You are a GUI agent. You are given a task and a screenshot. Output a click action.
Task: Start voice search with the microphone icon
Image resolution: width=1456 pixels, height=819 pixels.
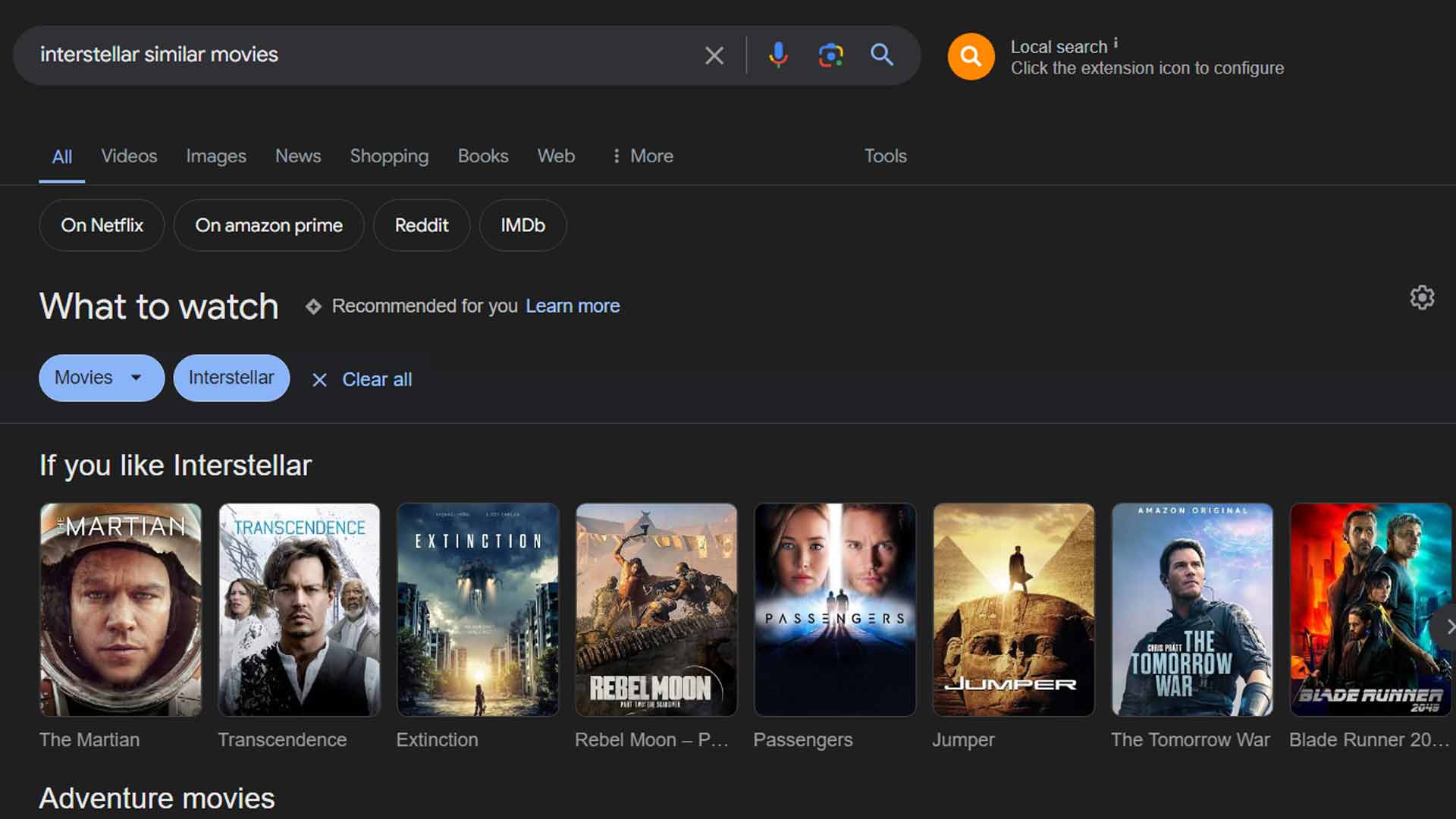tap(778, 55)
